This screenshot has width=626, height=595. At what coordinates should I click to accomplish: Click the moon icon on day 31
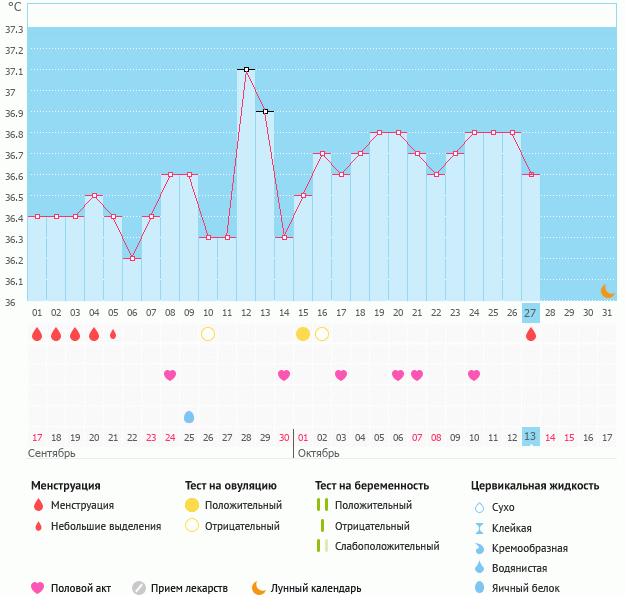coord(607,291)
